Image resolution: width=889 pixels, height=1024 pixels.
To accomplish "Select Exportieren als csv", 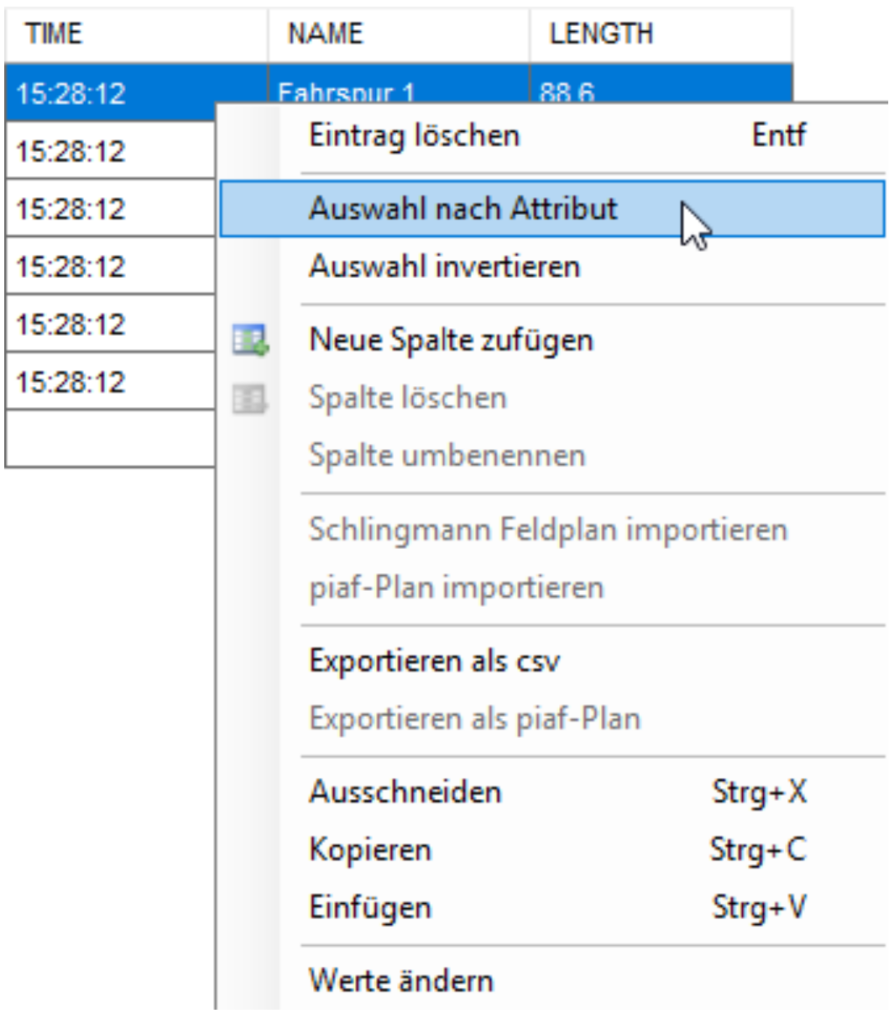I will click(434, 661).
